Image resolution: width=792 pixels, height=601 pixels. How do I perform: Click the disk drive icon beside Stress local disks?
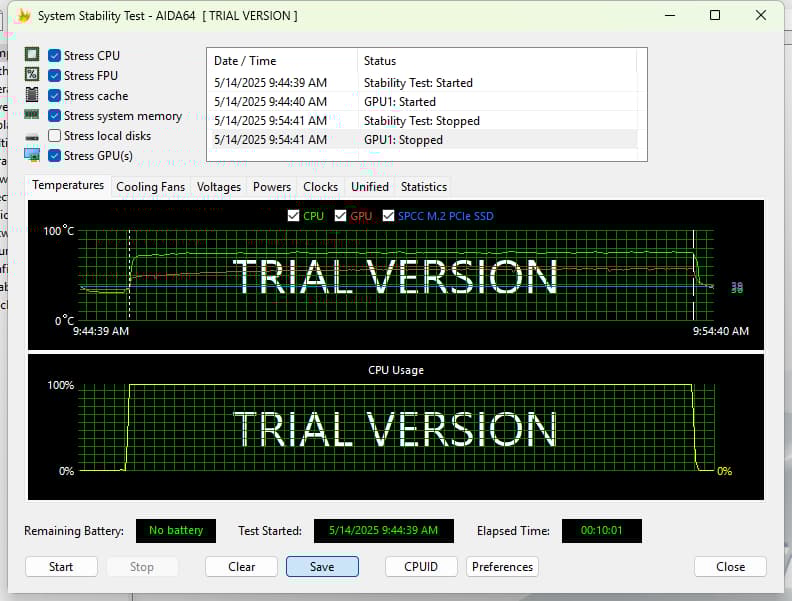(x=32, y=136)
